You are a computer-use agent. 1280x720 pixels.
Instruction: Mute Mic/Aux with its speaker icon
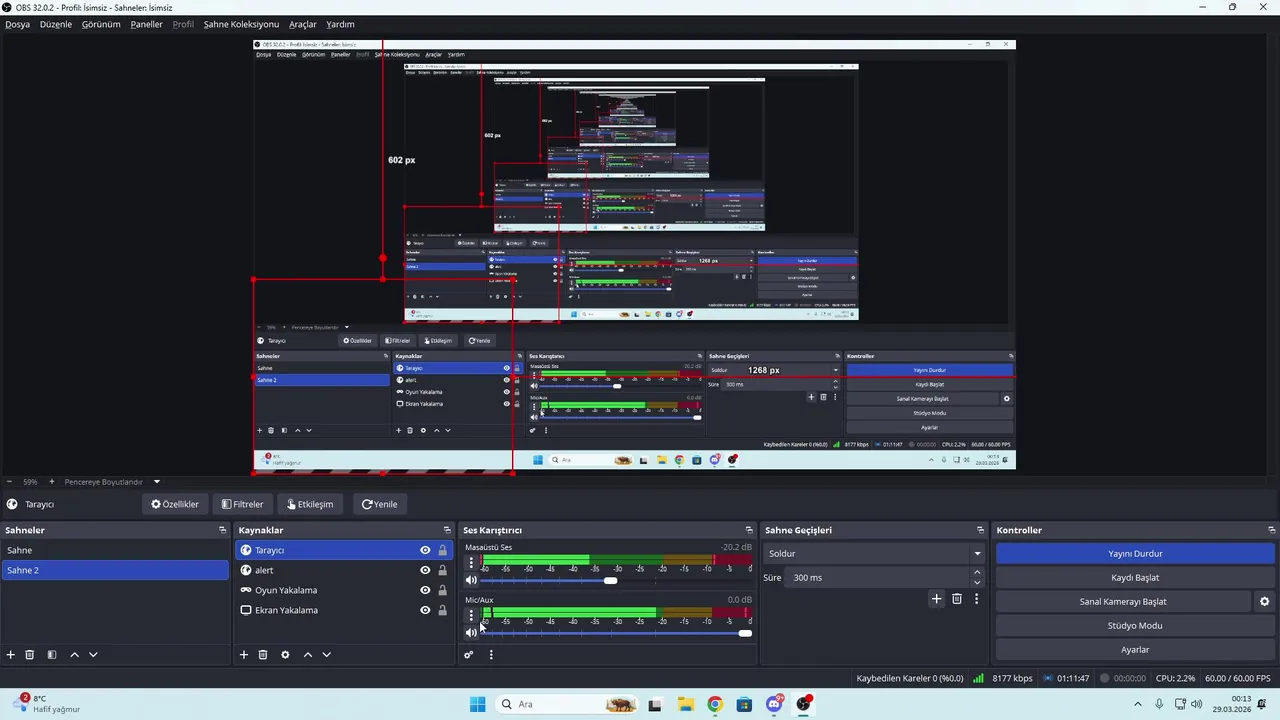tap(471, 632)
